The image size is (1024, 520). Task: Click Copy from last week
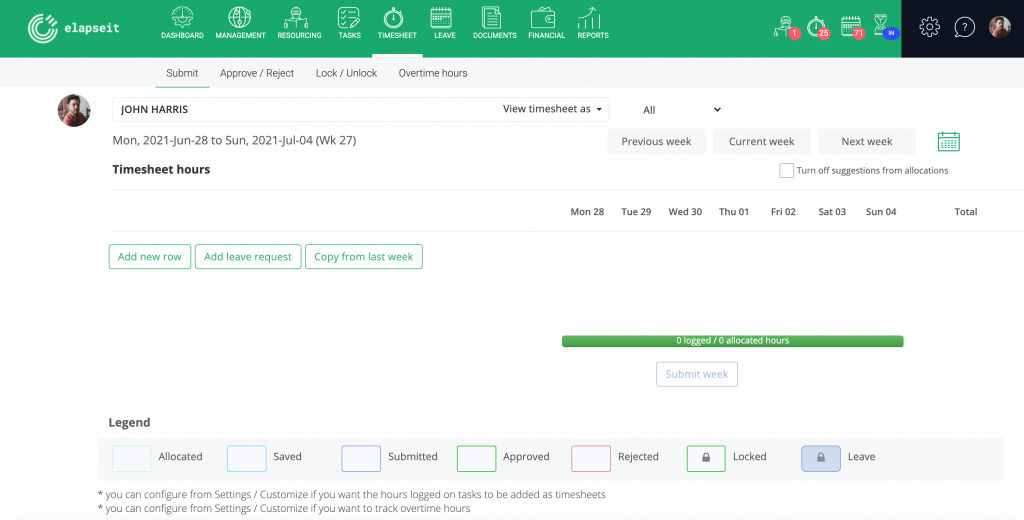point(364,257)
